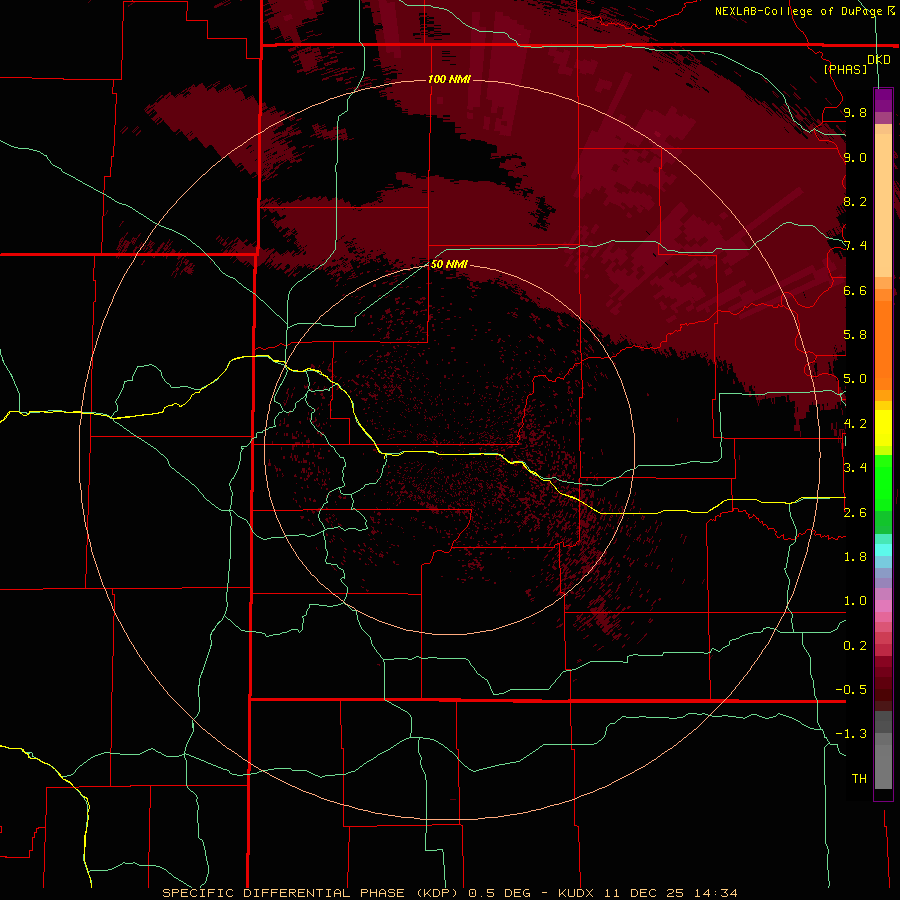Viewport: 900px width, 900px height.
Task: Click the TH threshold label
Action: [859, 779]
